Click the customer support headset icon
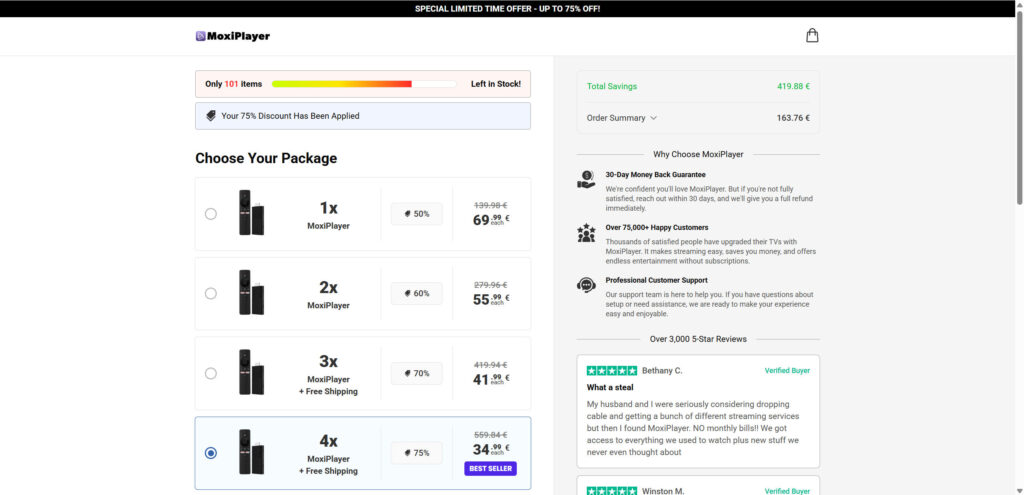The image size is (1024, 495). pyautogui.click(x=586, y=285)
